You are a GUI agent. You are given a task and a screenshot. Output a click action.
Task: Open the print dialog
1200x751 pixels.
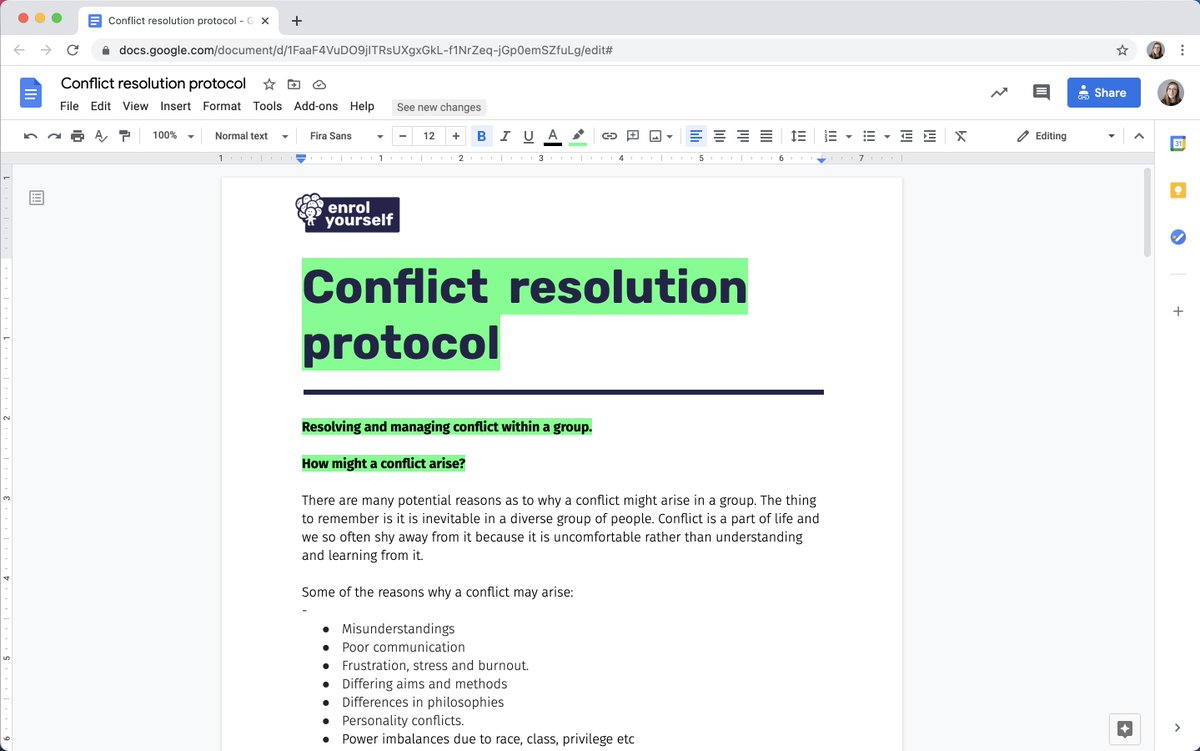click(x=77, y=136)
